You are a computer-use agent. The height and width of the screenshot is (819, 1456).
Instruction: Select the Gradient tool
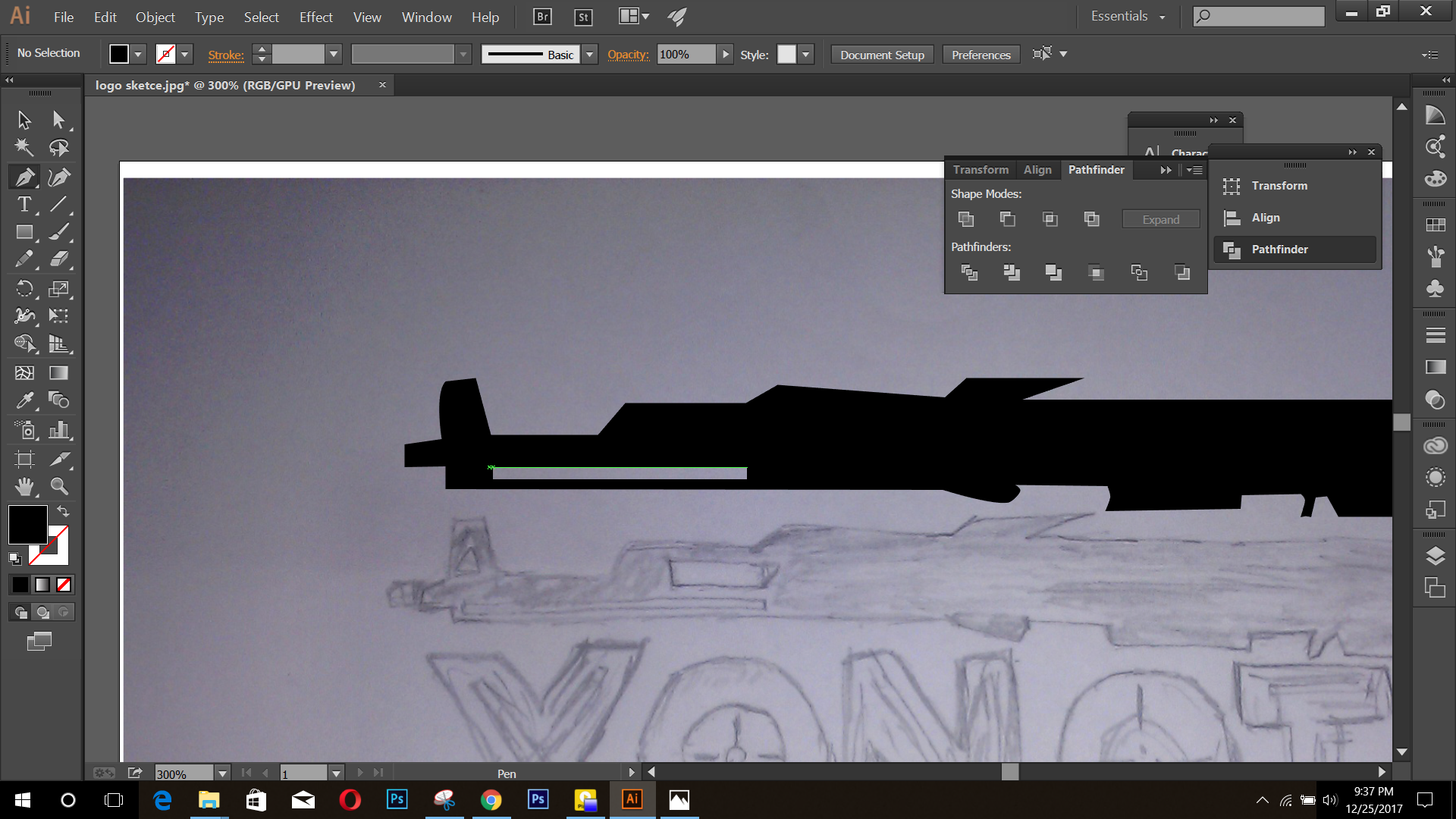(x=58, y=372)
